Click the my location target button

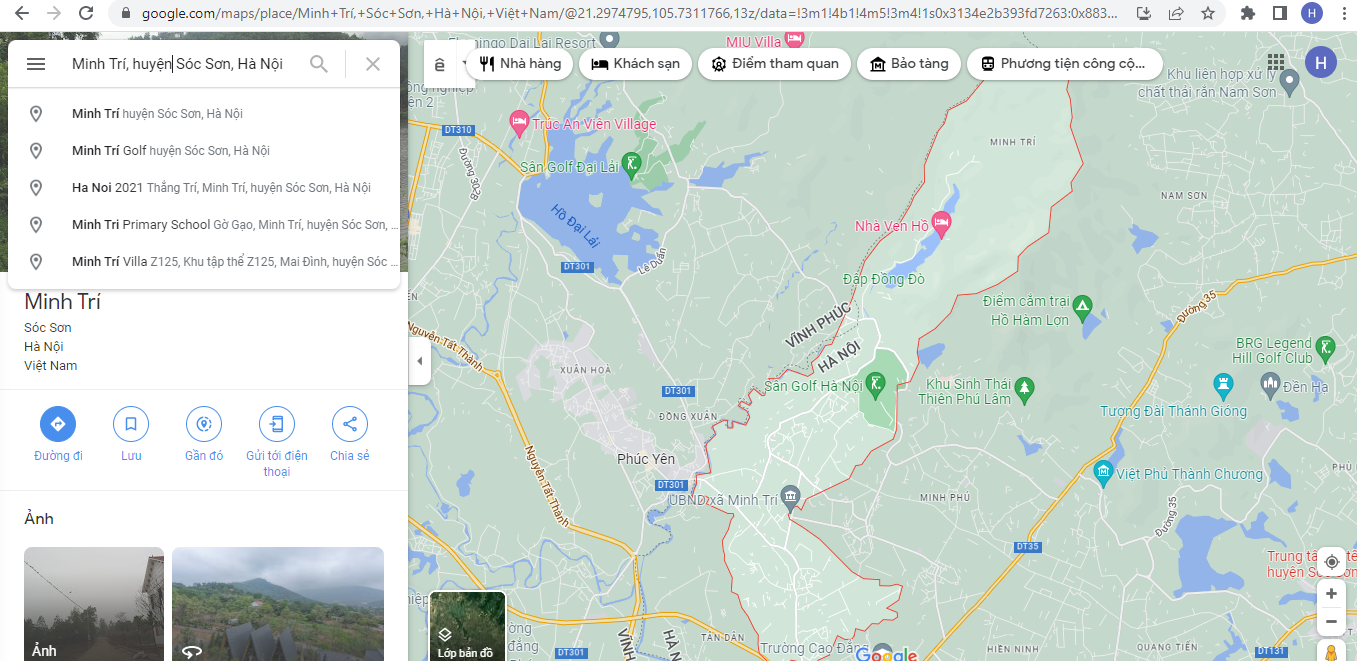1331,562
